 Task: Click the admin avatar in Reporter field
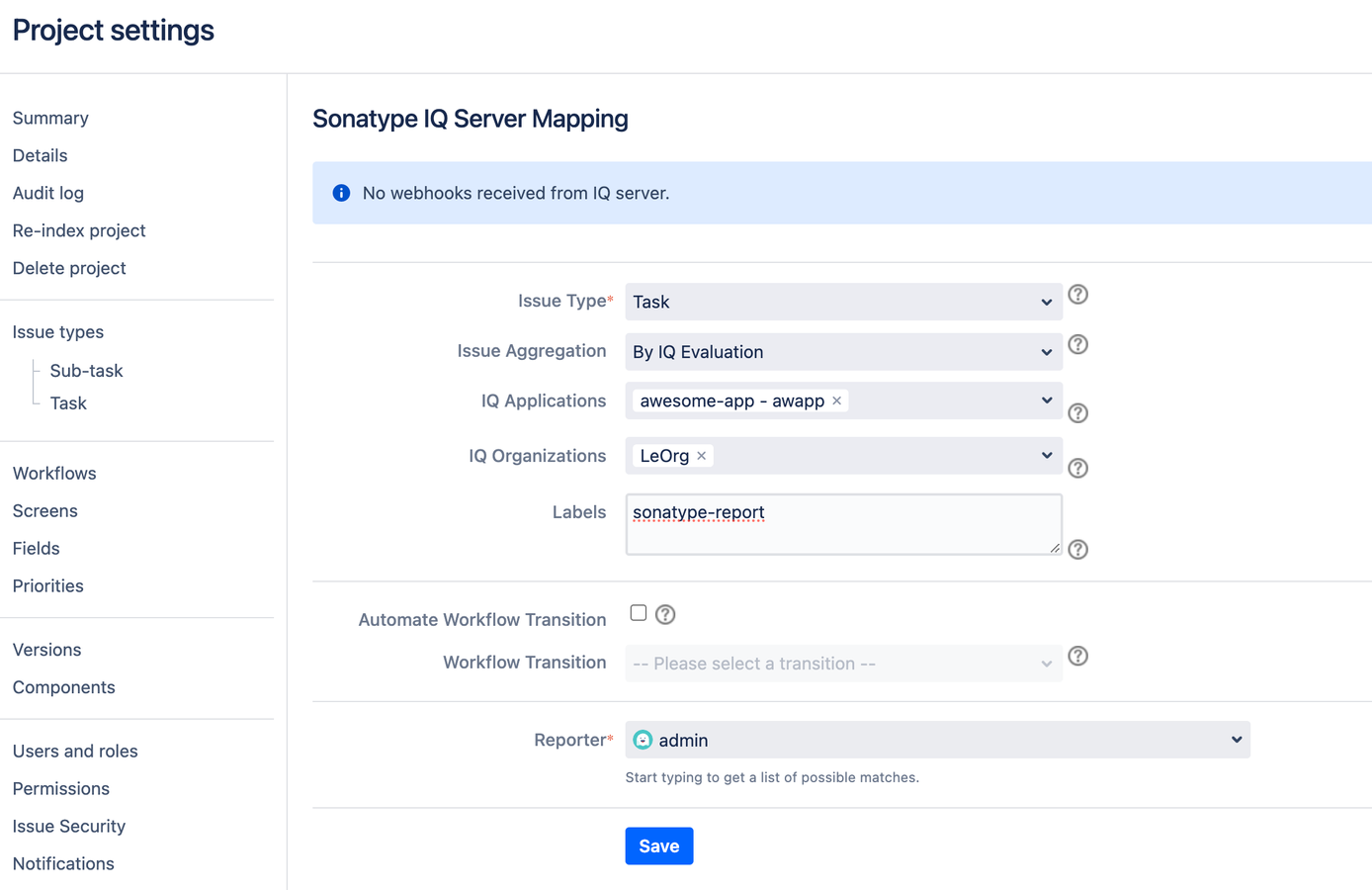tap(643, 740)
